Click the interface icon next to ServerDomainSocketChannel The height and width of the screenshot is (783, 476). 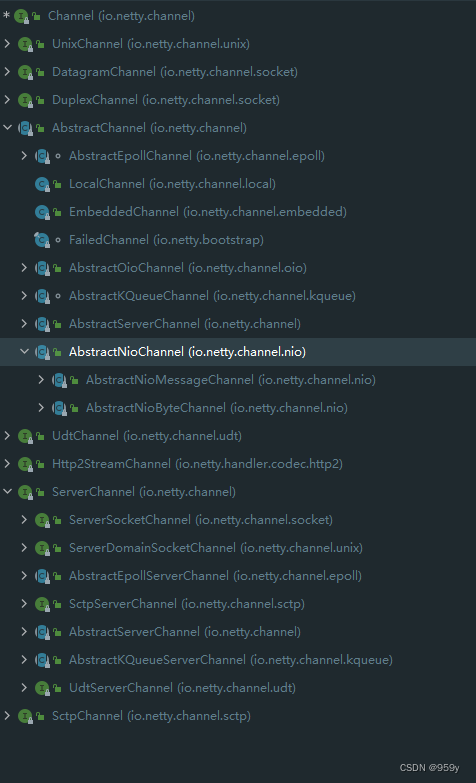(42, 548)
